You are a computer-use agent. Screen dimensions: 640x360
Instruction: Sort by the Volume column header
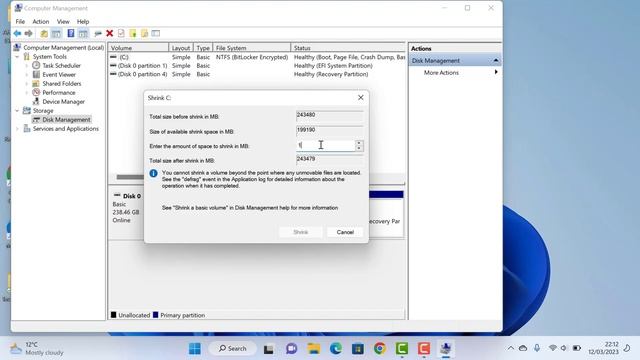[x=138, y=48]
